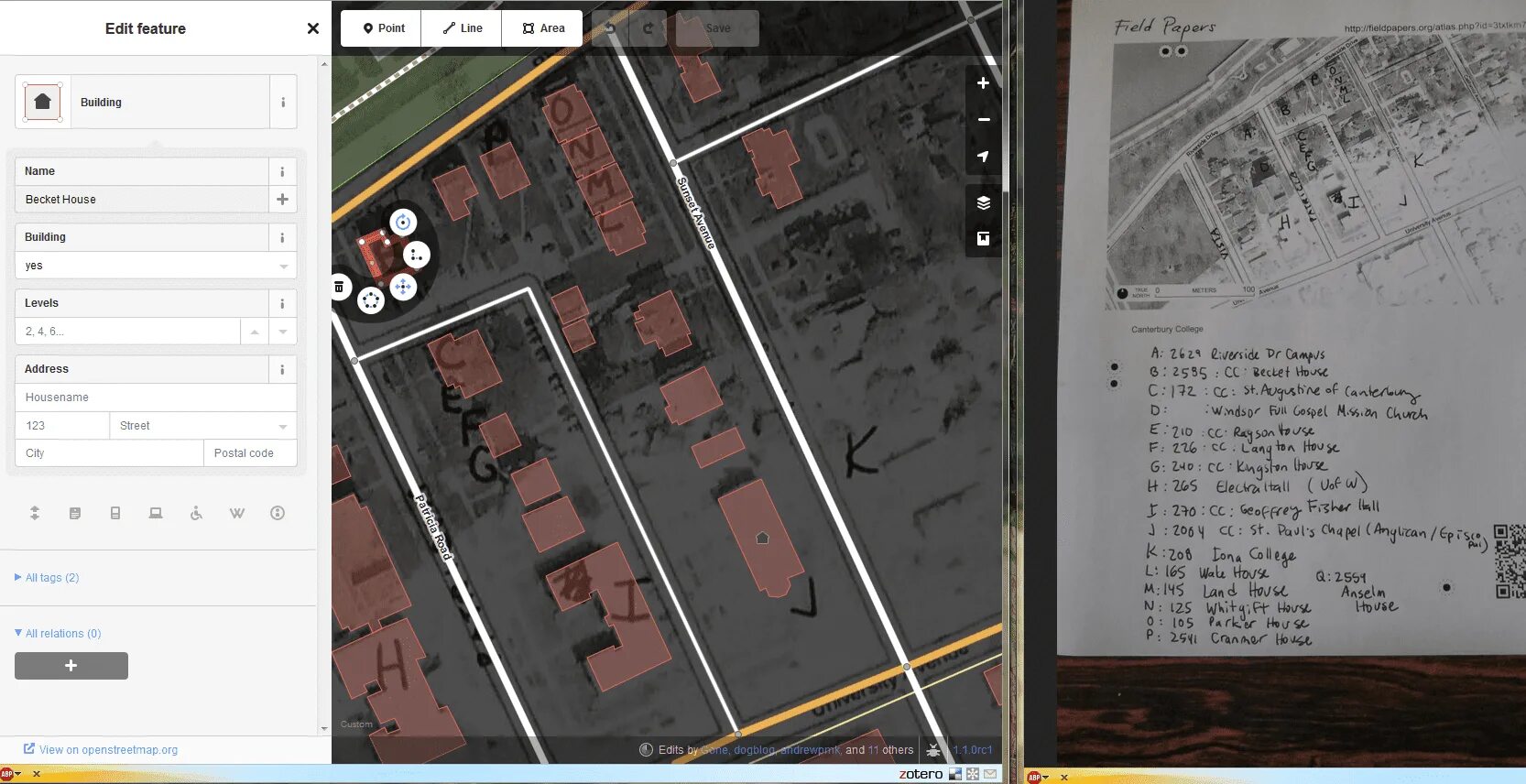Delete the selected building
The width and height of the screenshot is (1526, 784).
pos(339,287)
